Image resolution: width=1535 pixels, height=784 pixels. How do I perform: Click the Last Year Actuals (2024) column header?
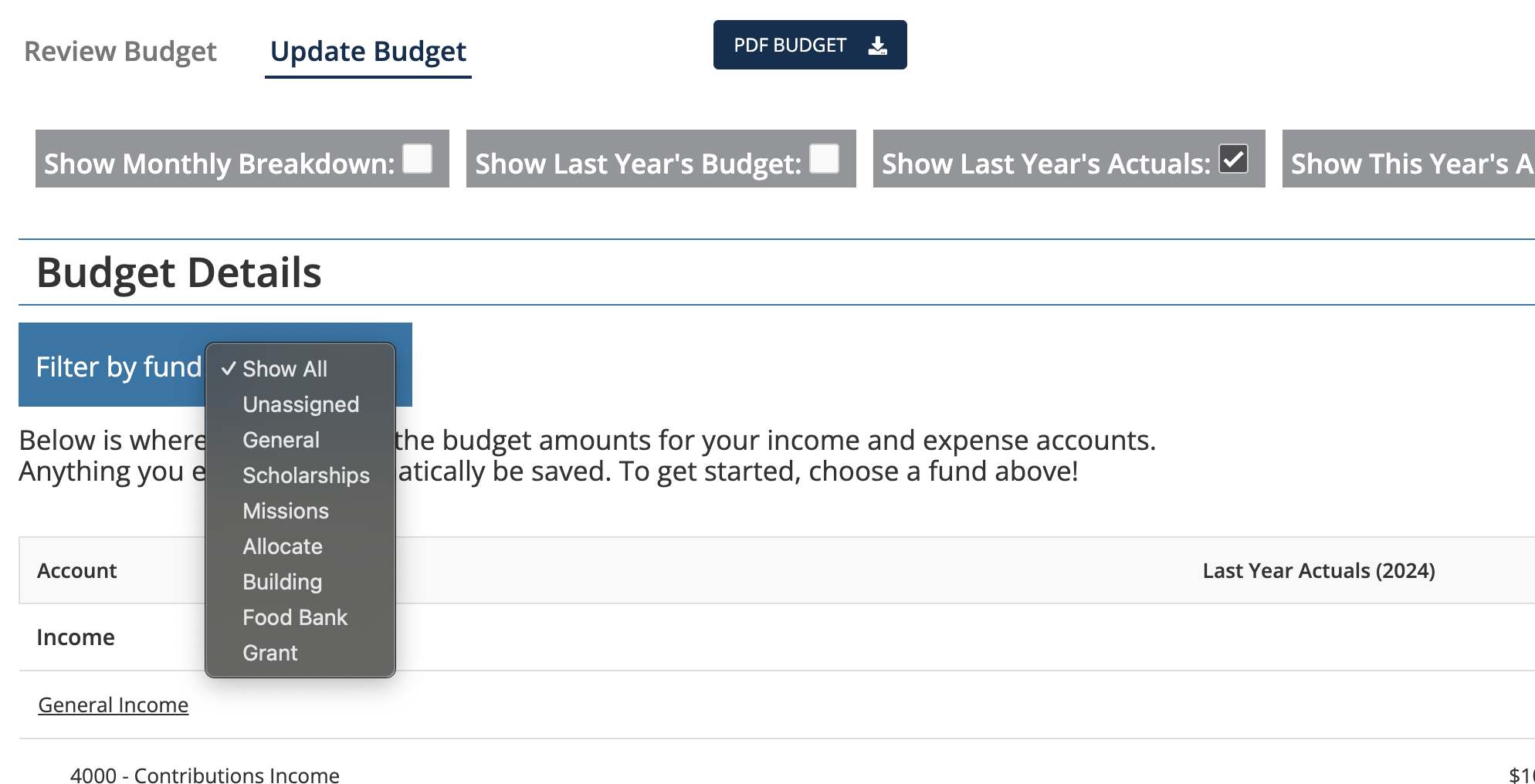click(x=1319, y=570)
